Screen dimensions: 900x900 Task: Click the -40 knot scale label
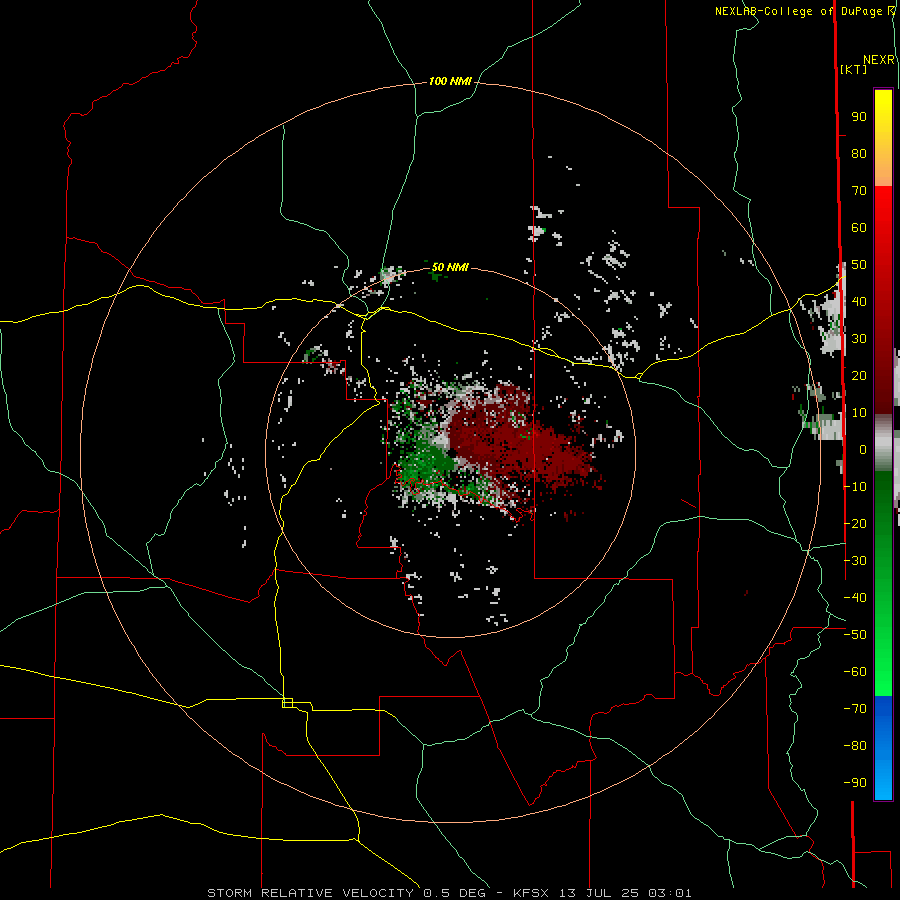[855, 598]
